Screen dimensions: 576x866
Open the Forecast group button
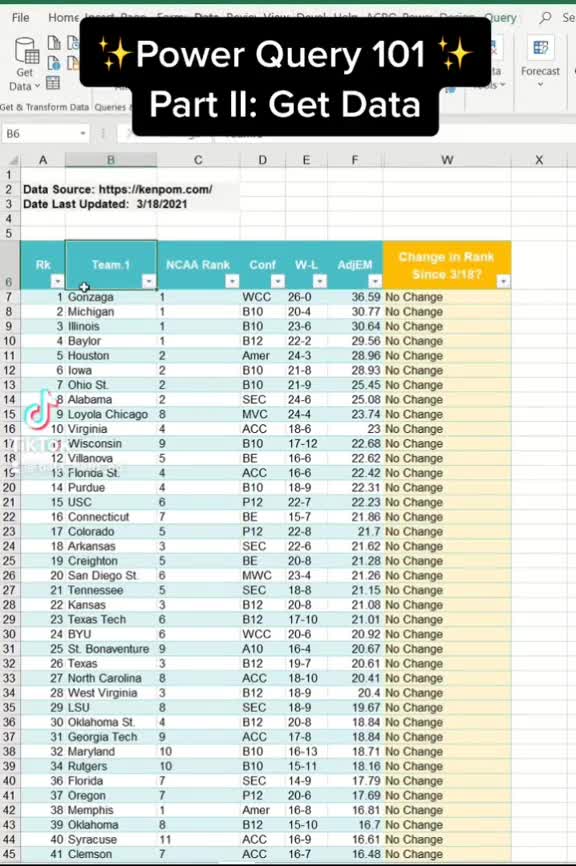[x=540, y=62]
